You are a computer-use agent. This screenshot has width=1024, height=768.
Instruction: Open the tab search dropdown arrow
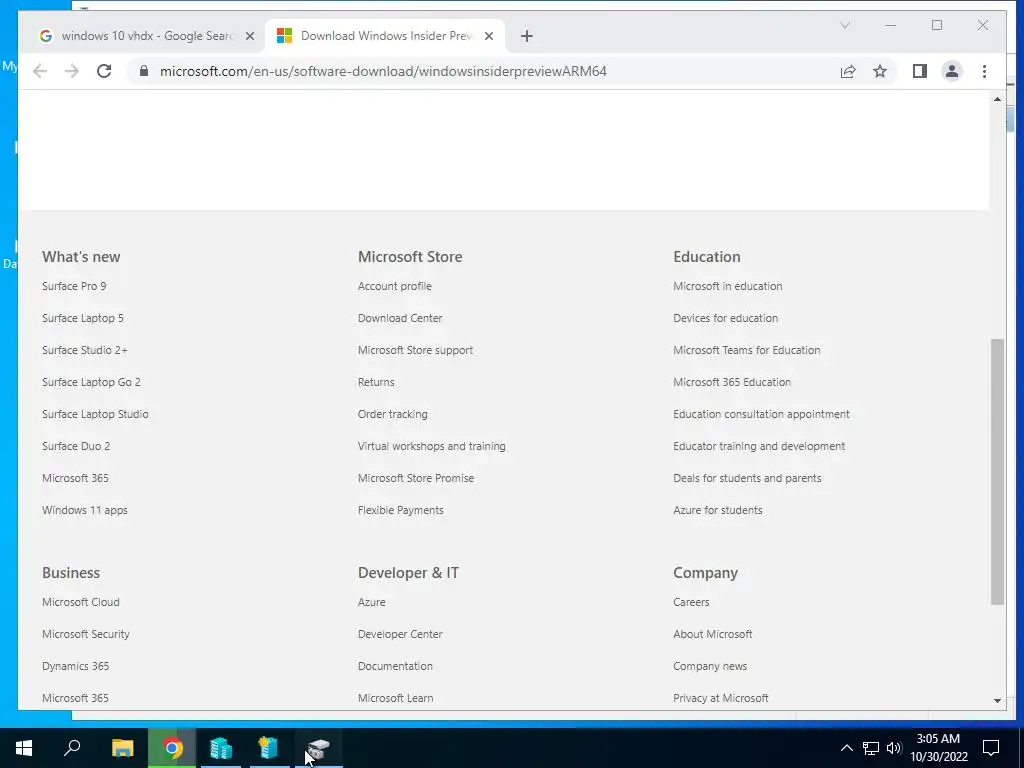point(844,25)
